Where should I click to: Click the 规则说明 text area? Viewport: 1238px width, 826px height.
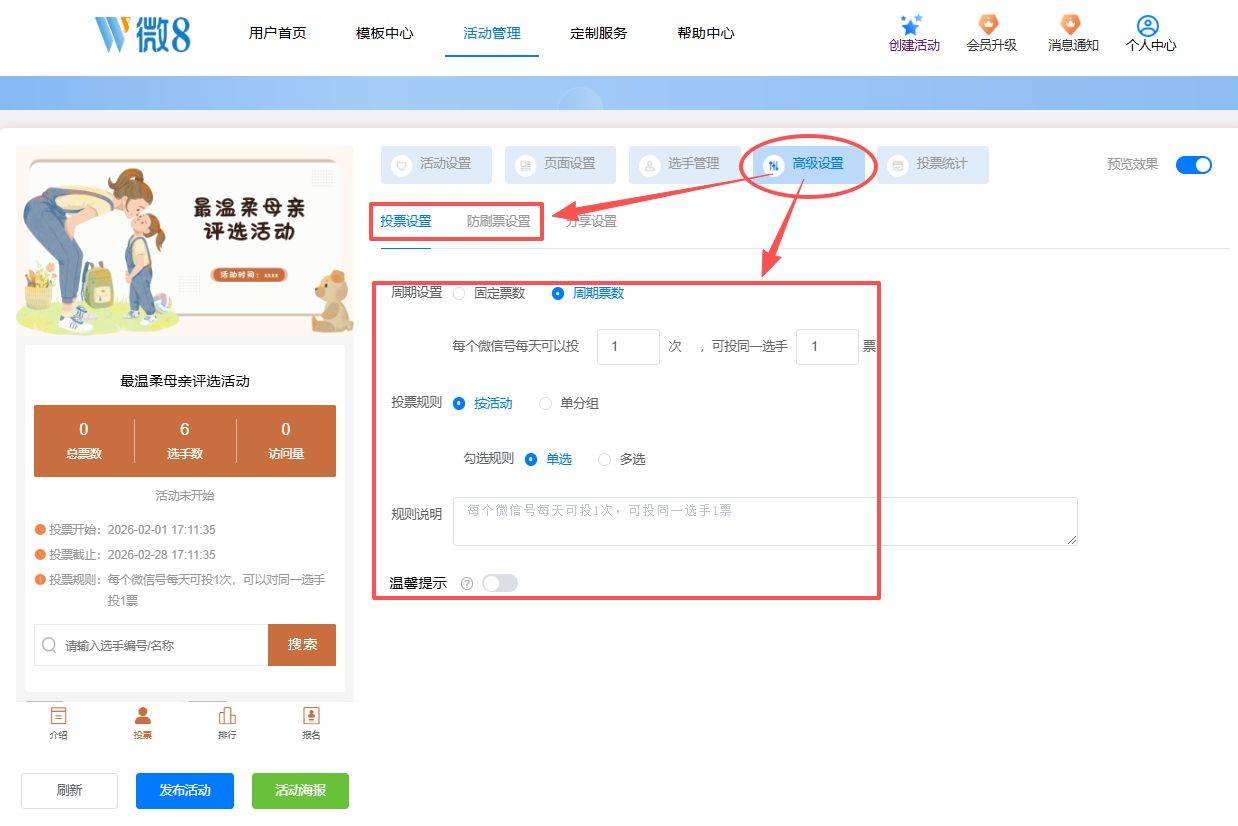pyautogui.click(x=764, y=521)
